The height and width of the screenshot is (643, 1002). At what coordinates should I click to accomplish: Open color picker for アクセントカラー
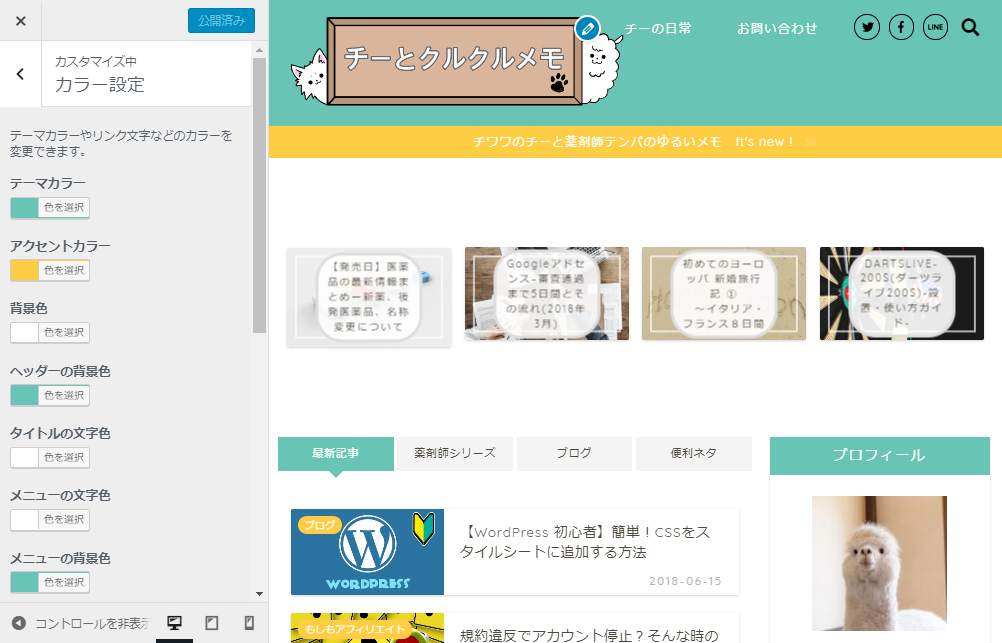tap(50, 270)
